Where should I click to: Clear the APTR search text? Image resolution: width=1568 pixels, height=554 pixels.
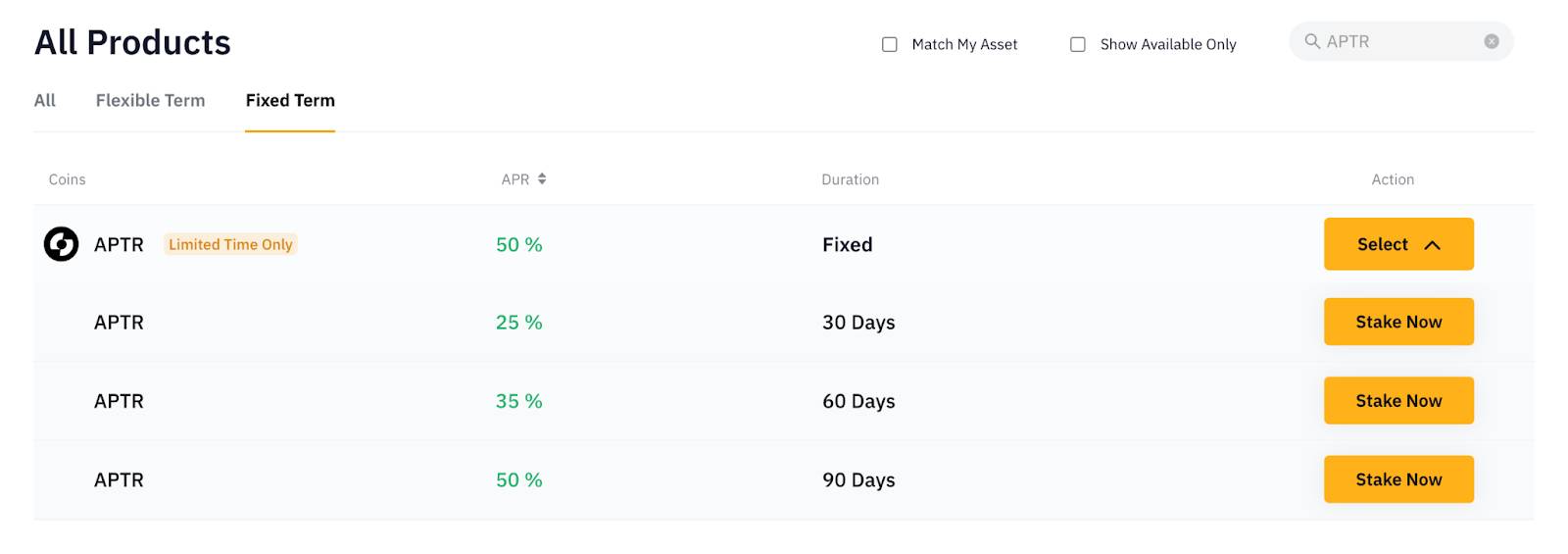tap(1492, 41)
